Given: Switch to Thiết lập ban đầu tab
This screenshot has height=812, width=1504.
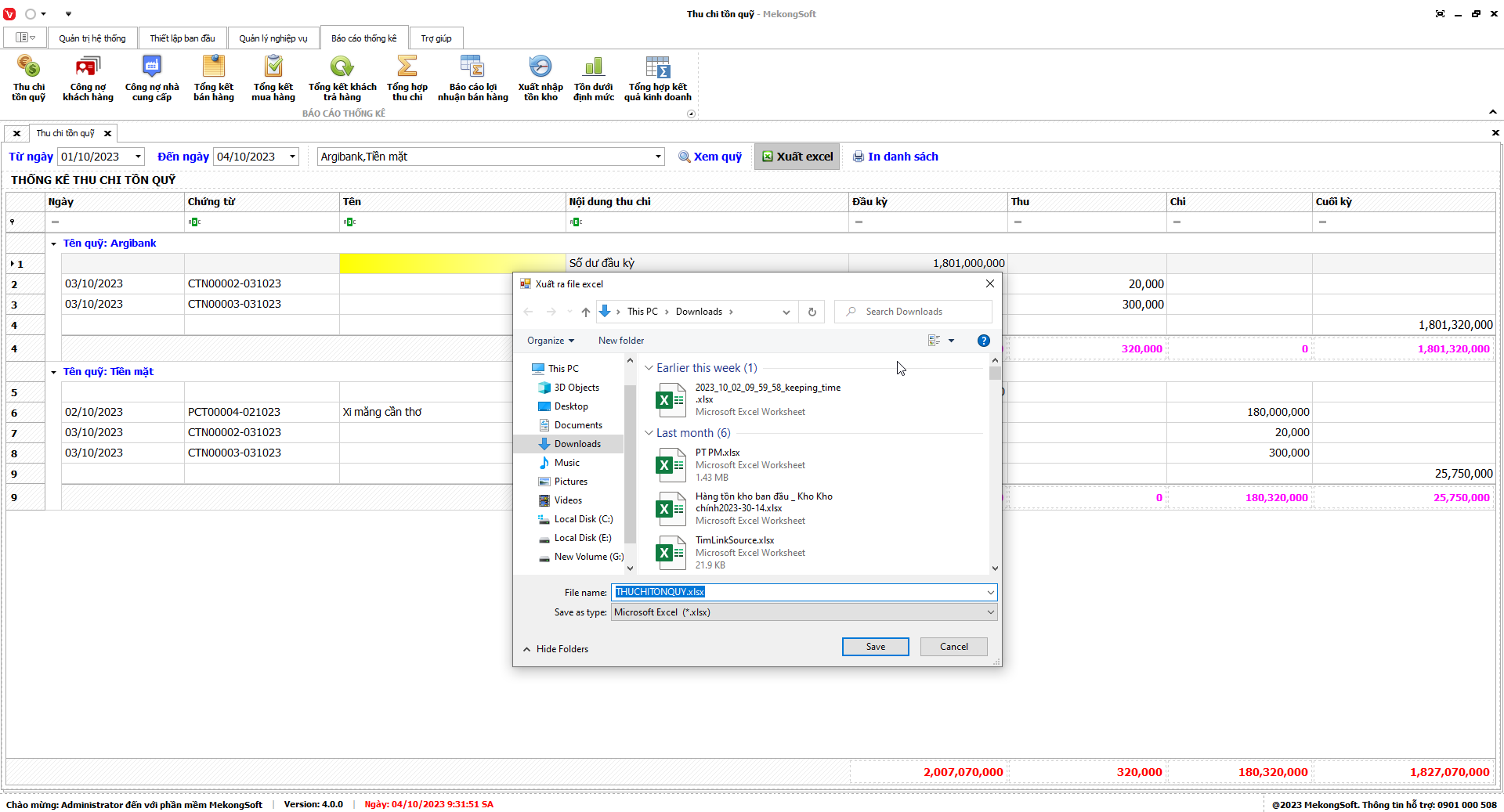Looking at the screenshot, I should (x=182, y=38).
